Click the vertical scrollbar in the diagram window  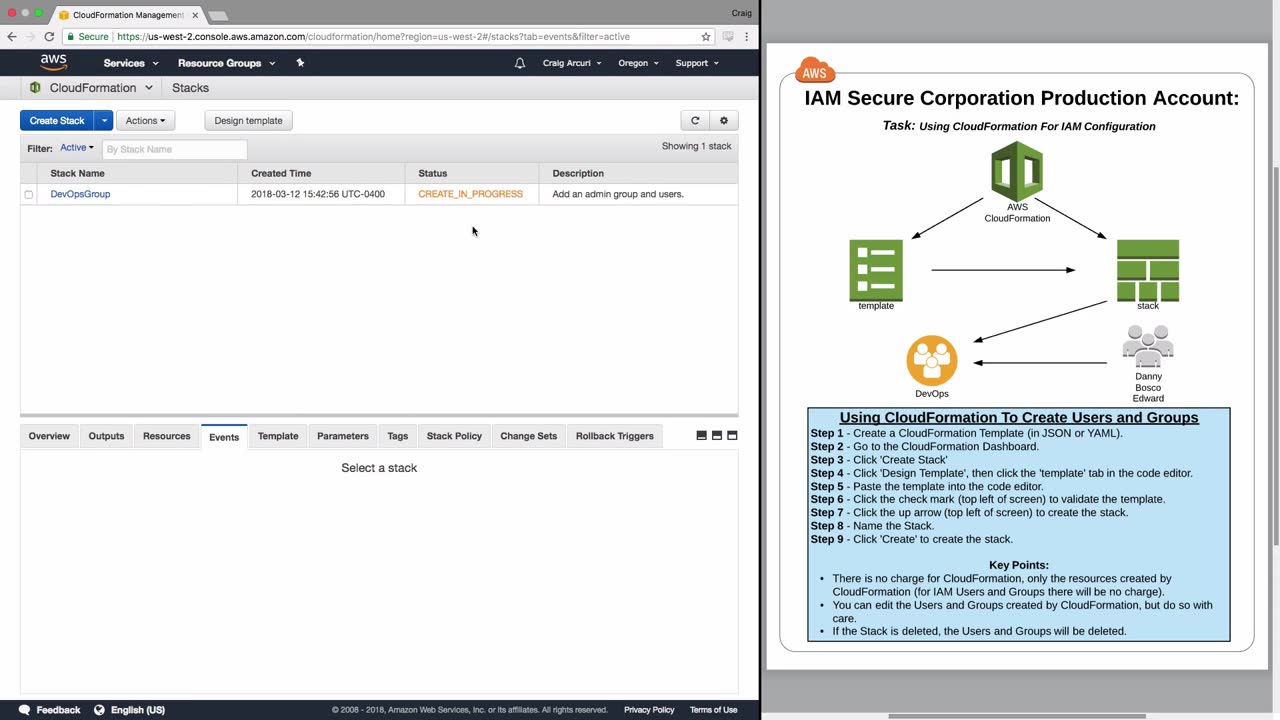point(1275,355)
